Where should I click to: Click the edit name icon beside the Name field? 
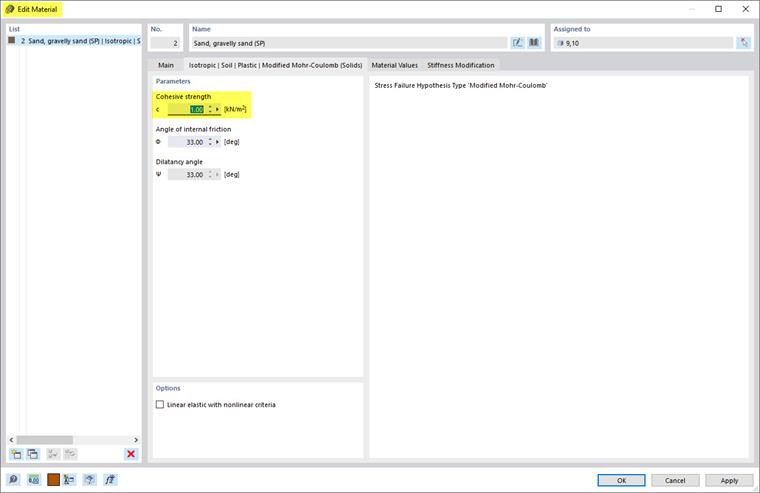(x=518, y=43)
